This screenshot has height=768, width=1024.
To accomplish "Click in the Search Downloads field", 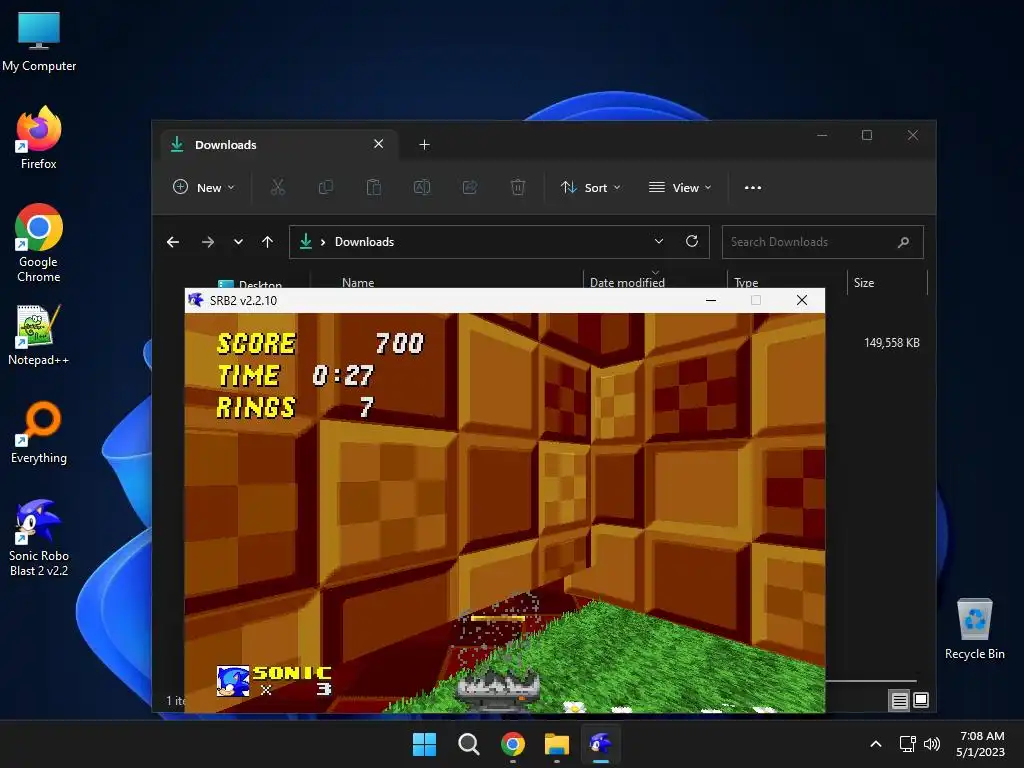I will pos(823,242).
